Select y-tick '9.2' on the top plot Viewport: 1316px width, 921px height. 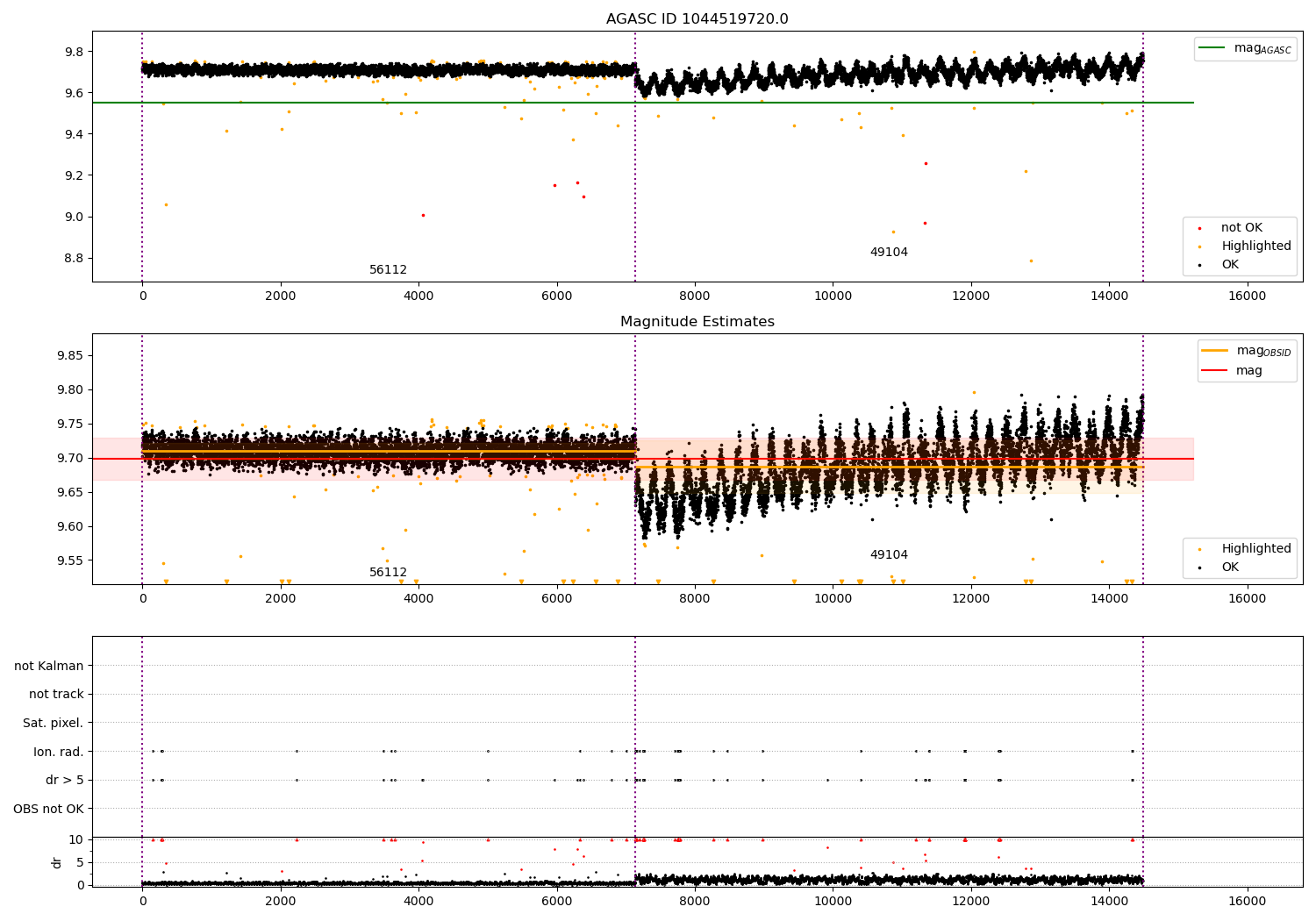pyautogui.click(x=73, y=175)
